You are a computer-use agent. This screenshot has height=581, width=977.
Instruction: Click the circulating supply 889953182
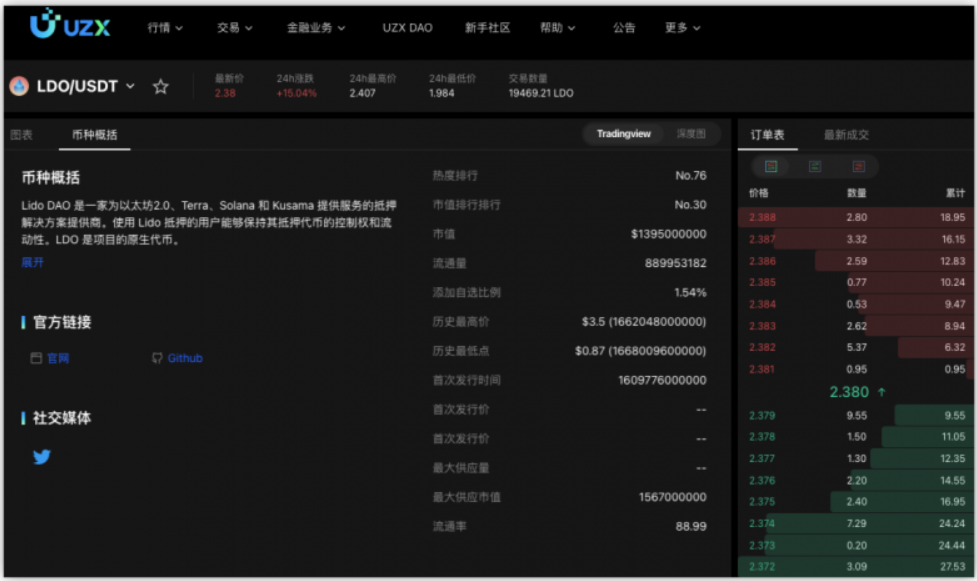[x=675, y=263]
